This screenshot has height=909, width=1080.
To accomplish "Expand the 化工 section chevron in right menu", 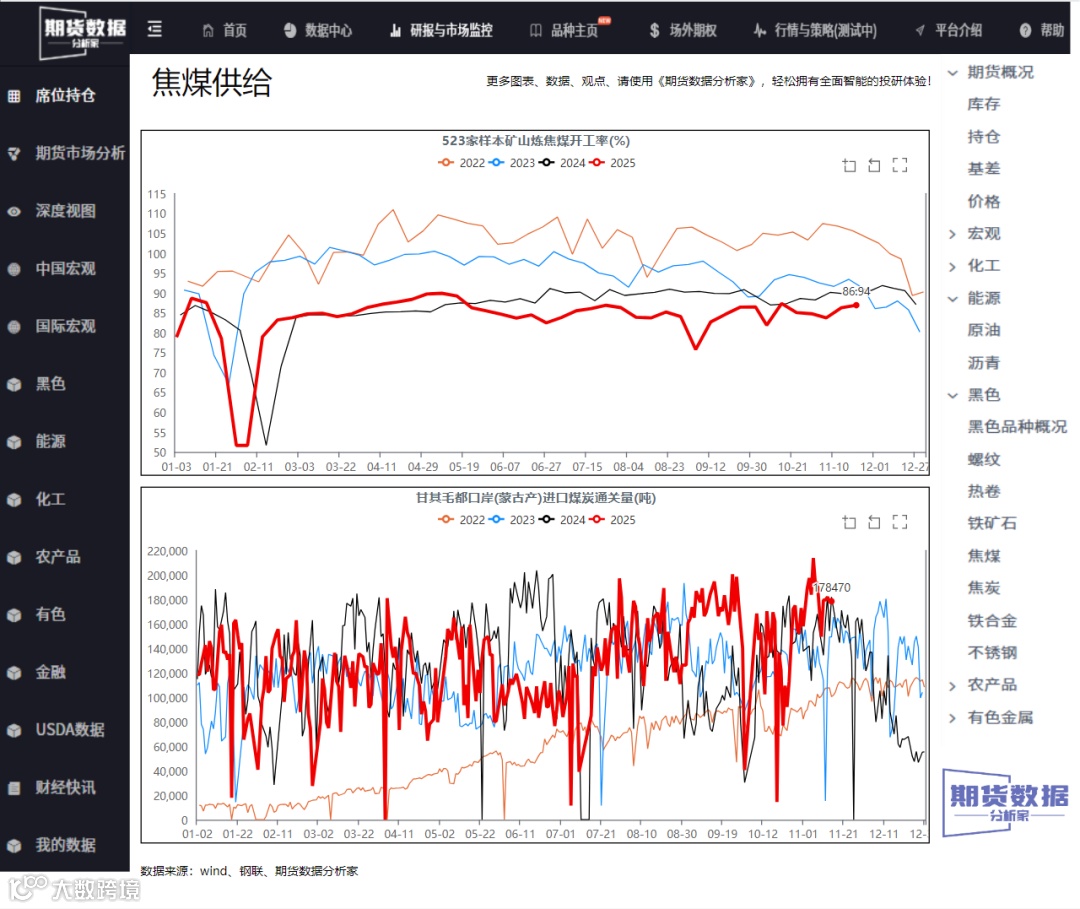I will (953, 267).
